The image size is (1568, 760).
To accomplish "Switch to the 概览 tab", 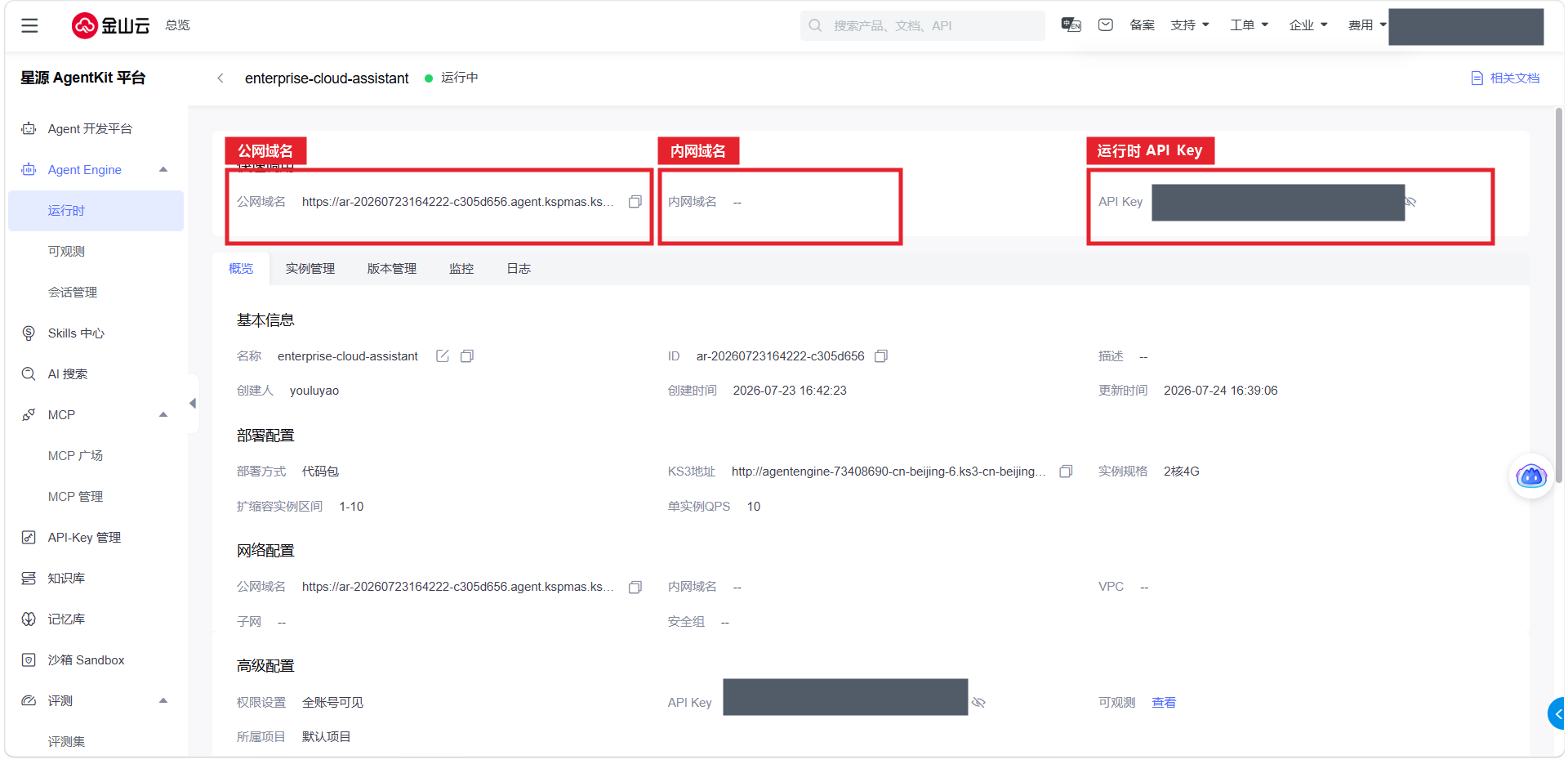I will coord(241,269).
